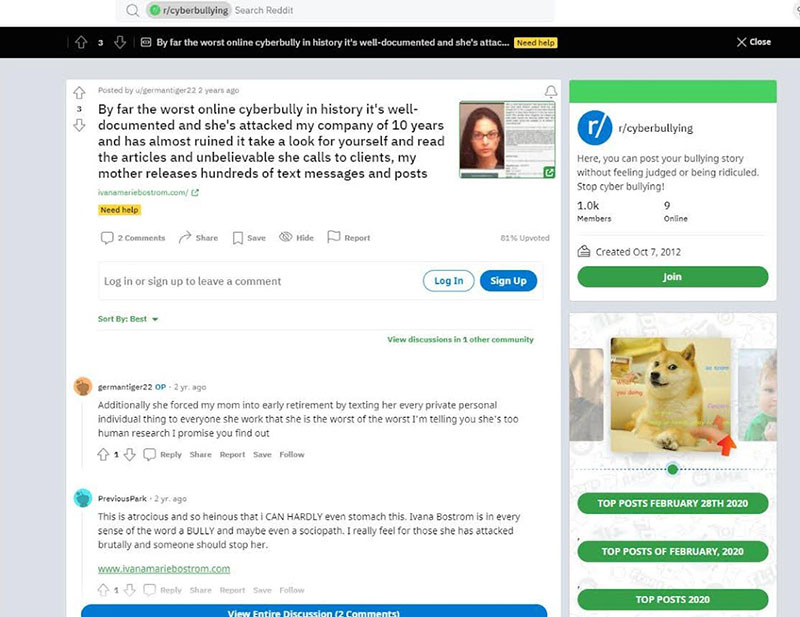Downvote PreviousPark's comment
The image size is (800, 617).
(130, 590)
